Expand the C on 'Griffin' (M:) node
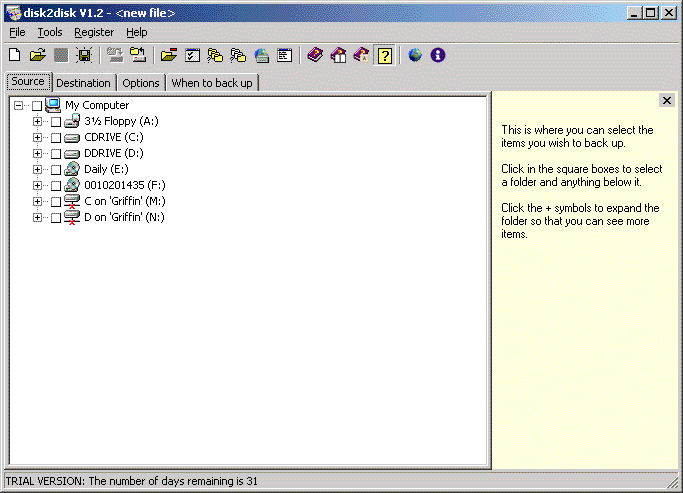This screenshot has width=683, height=493. [37, 201]
